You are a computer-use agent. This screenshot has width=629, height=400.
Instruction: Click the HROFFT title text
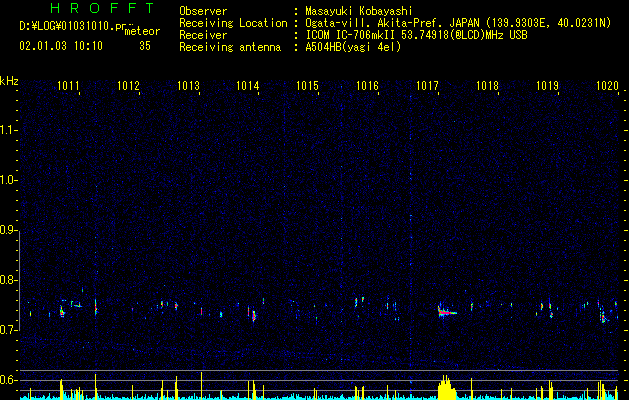pos(103,8)
